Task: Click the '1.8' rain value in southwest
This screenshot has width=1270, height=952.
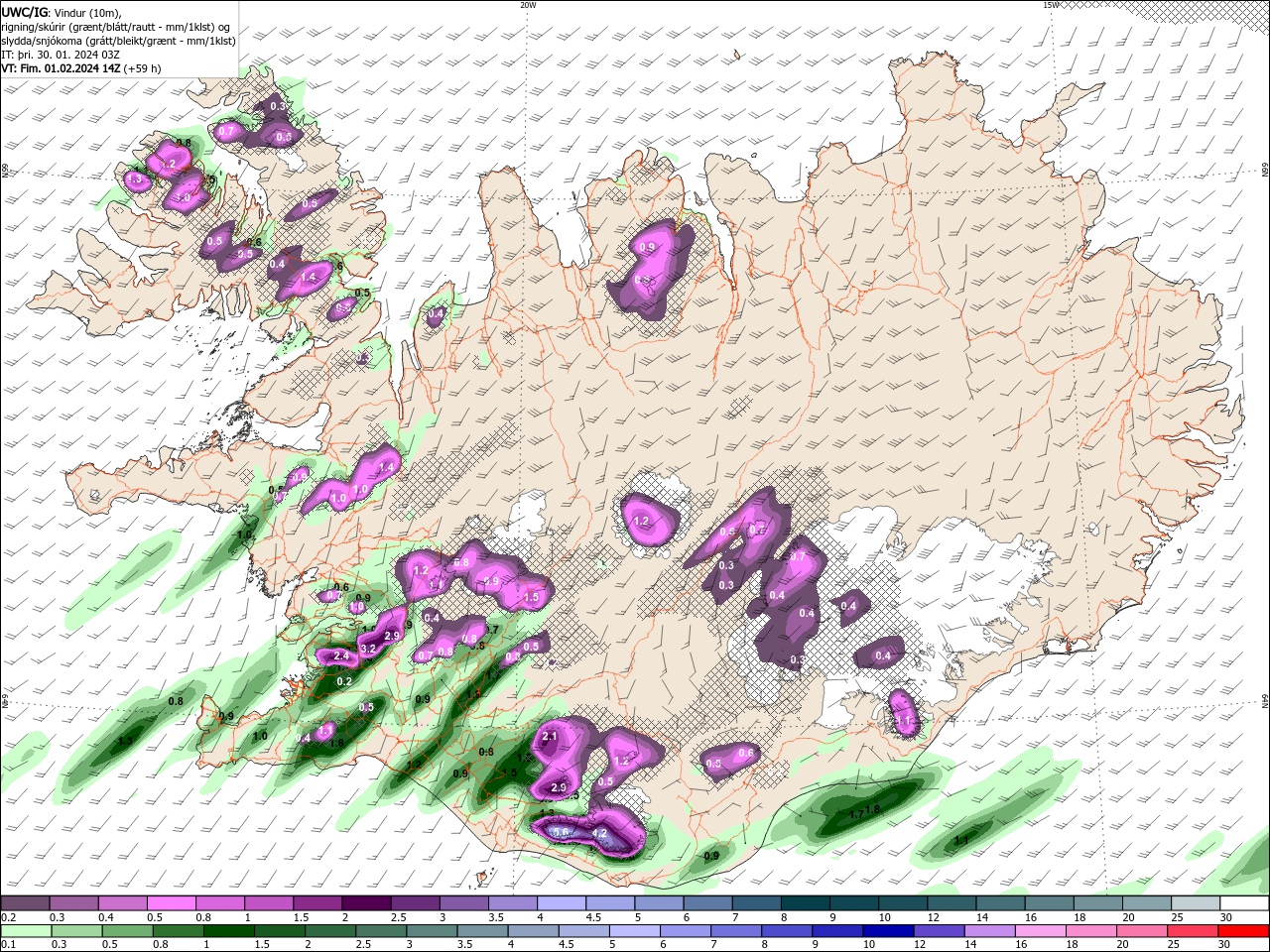Action: [x=336, y=743]
